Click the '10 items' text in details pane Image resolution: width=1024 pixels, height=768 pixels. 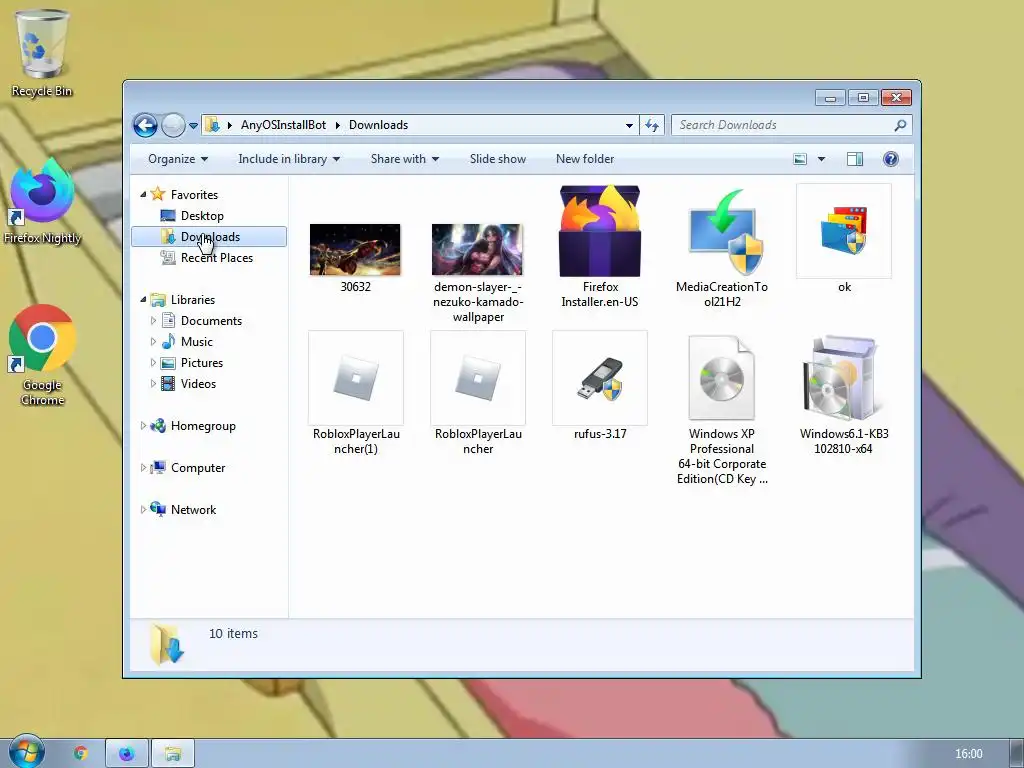tap(233, 633)
